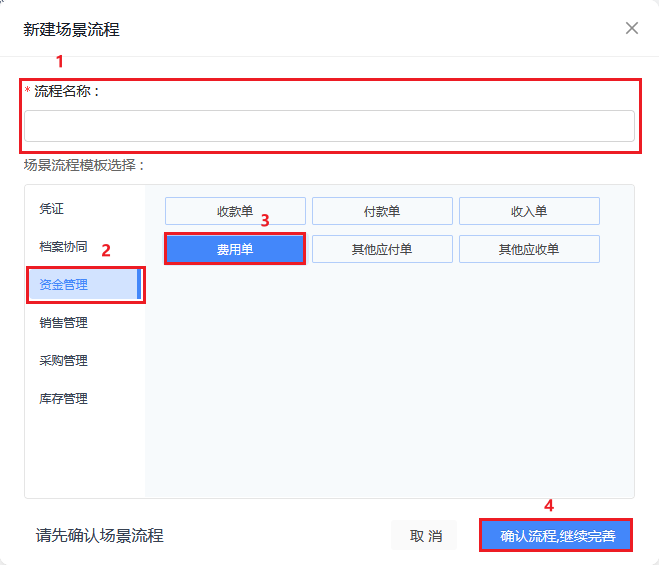Choose the 库存管理 category
This screenshot has height=565, width=659.
[63, 398]
